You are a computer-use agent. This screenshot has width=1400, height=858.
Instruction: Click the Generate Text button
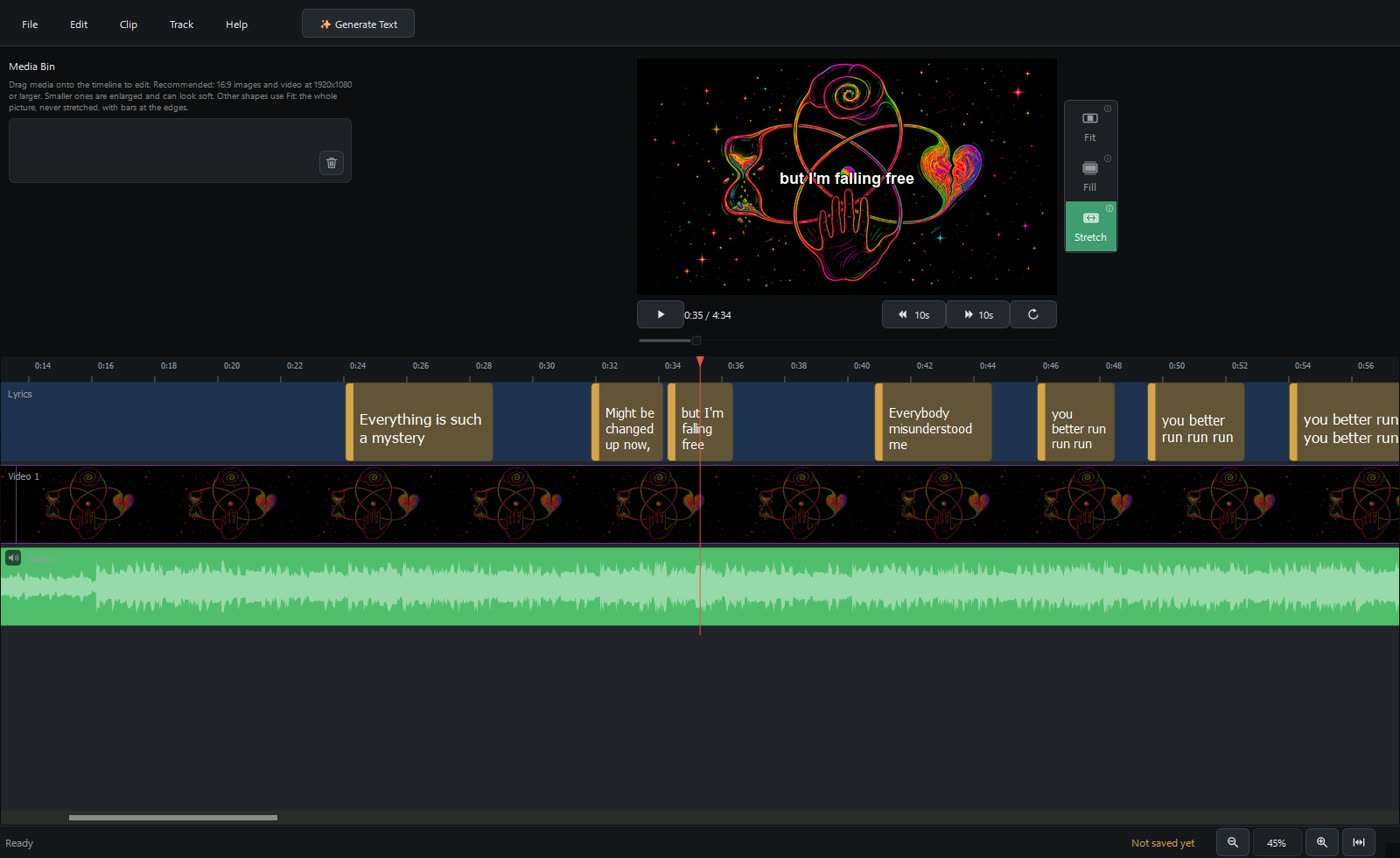(x=358, y=24)
